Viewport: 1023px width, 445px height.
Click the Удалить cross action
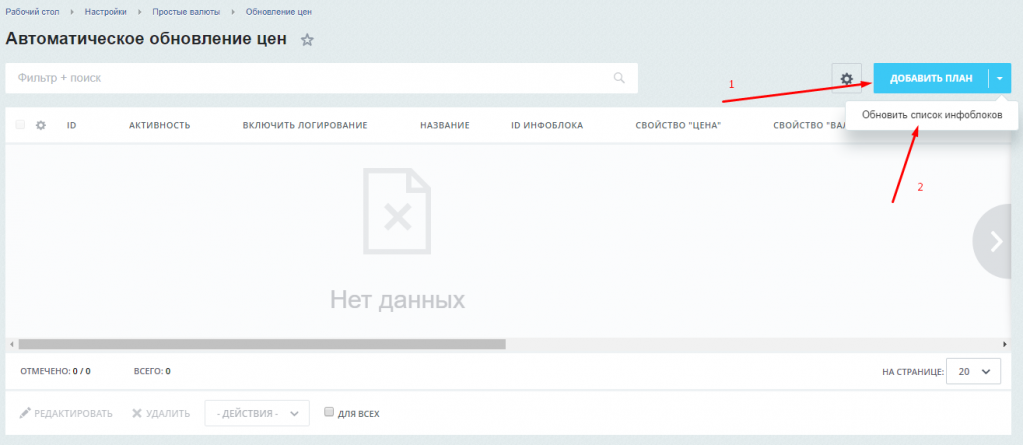pyautogui.click(x=161, y=414)
